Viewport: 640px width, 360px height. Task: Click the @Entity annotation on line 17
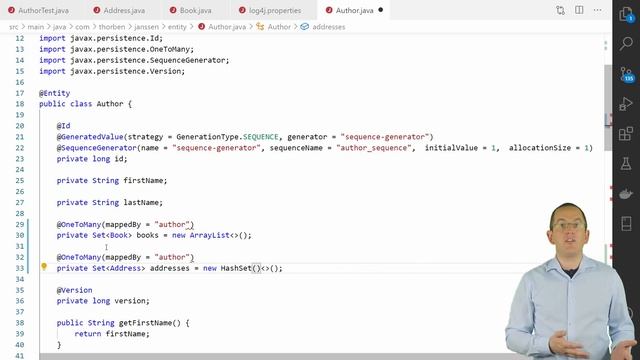(x=54, y=93)
